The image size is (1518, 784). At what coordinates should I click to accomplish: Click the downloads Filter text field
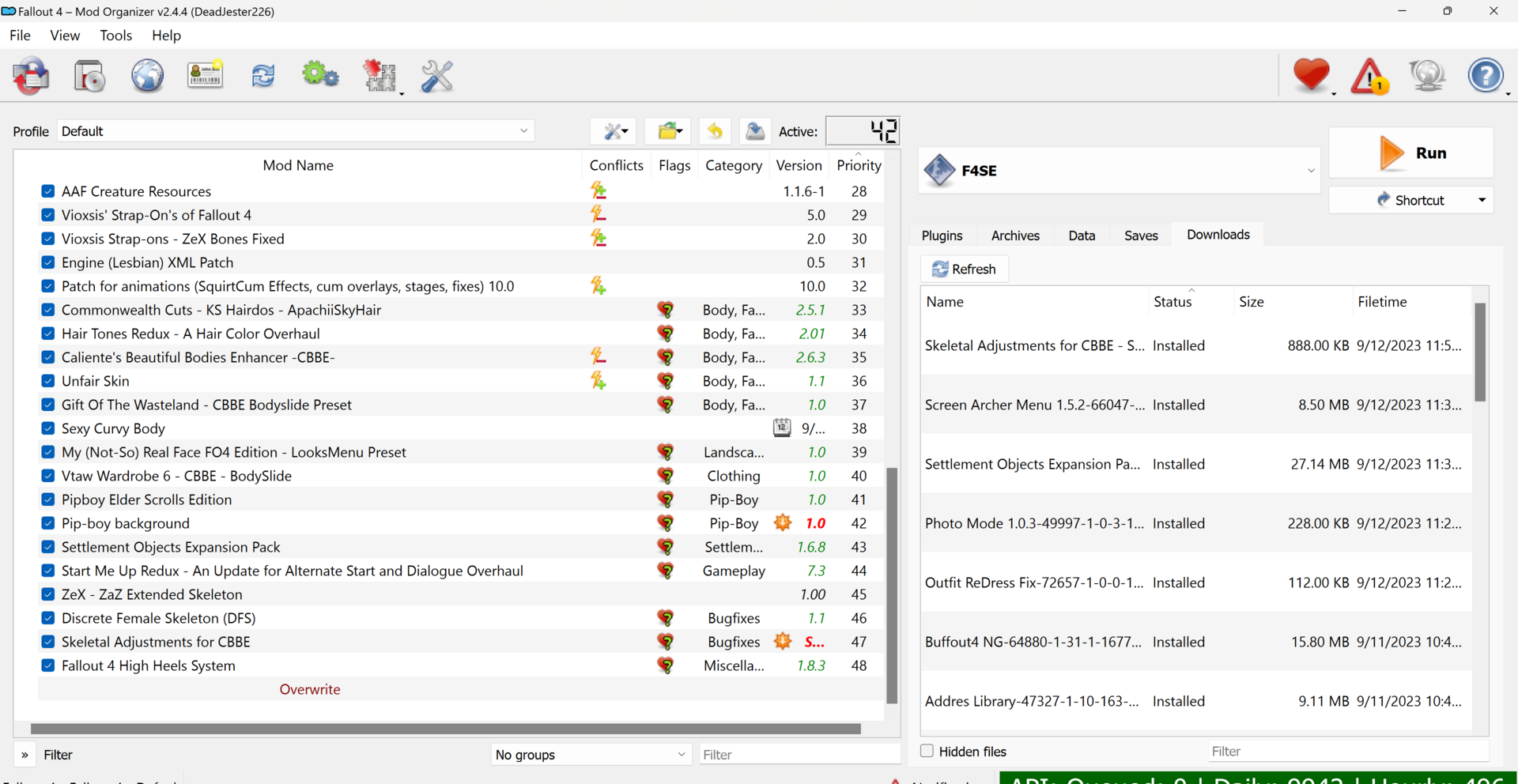[x=1348, y=751]
